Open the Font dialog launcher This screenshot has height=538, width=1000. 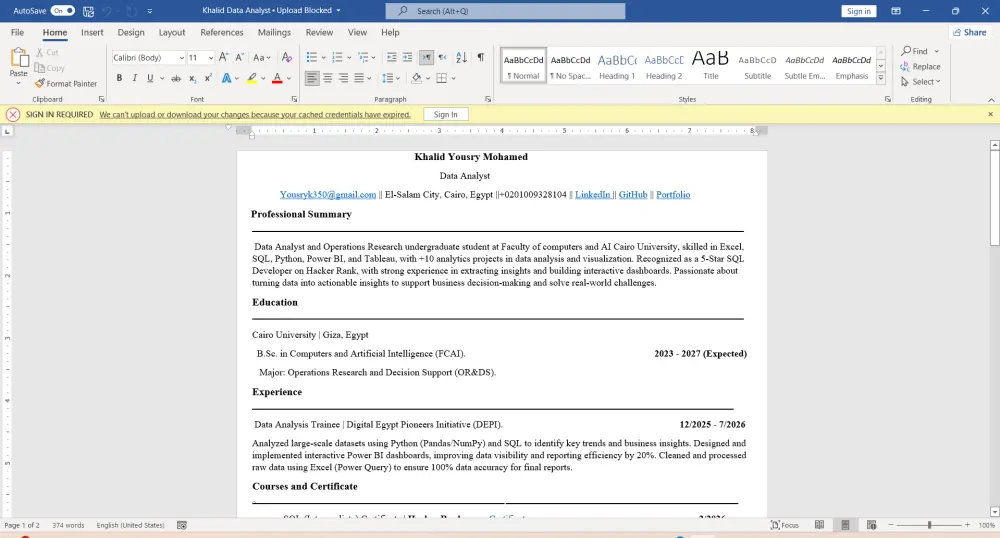click(x=294, y=99)
